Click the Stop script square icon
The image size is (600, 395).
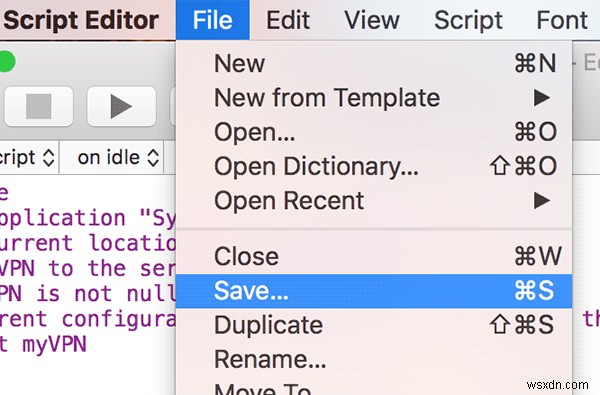(38, 106)
